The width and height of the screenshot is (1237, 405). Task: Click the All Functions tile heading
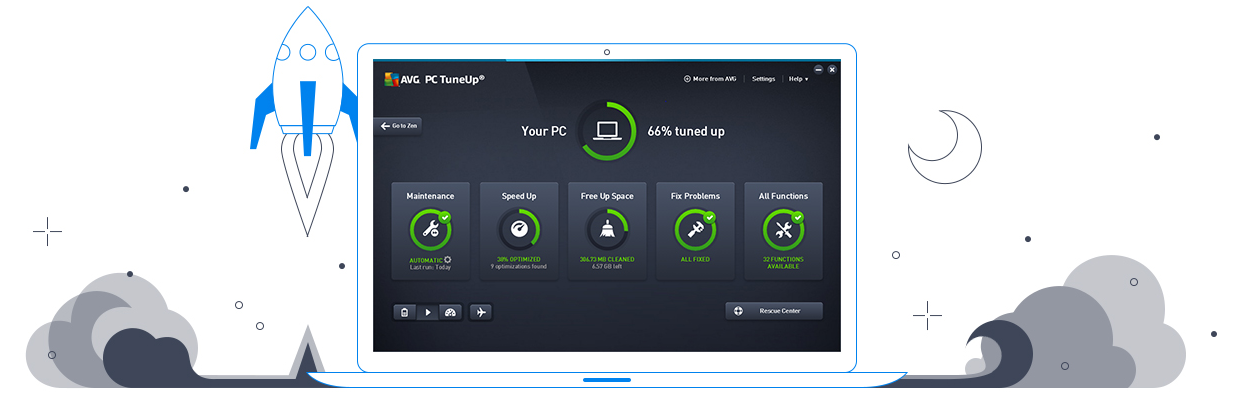tap(783, 196)
